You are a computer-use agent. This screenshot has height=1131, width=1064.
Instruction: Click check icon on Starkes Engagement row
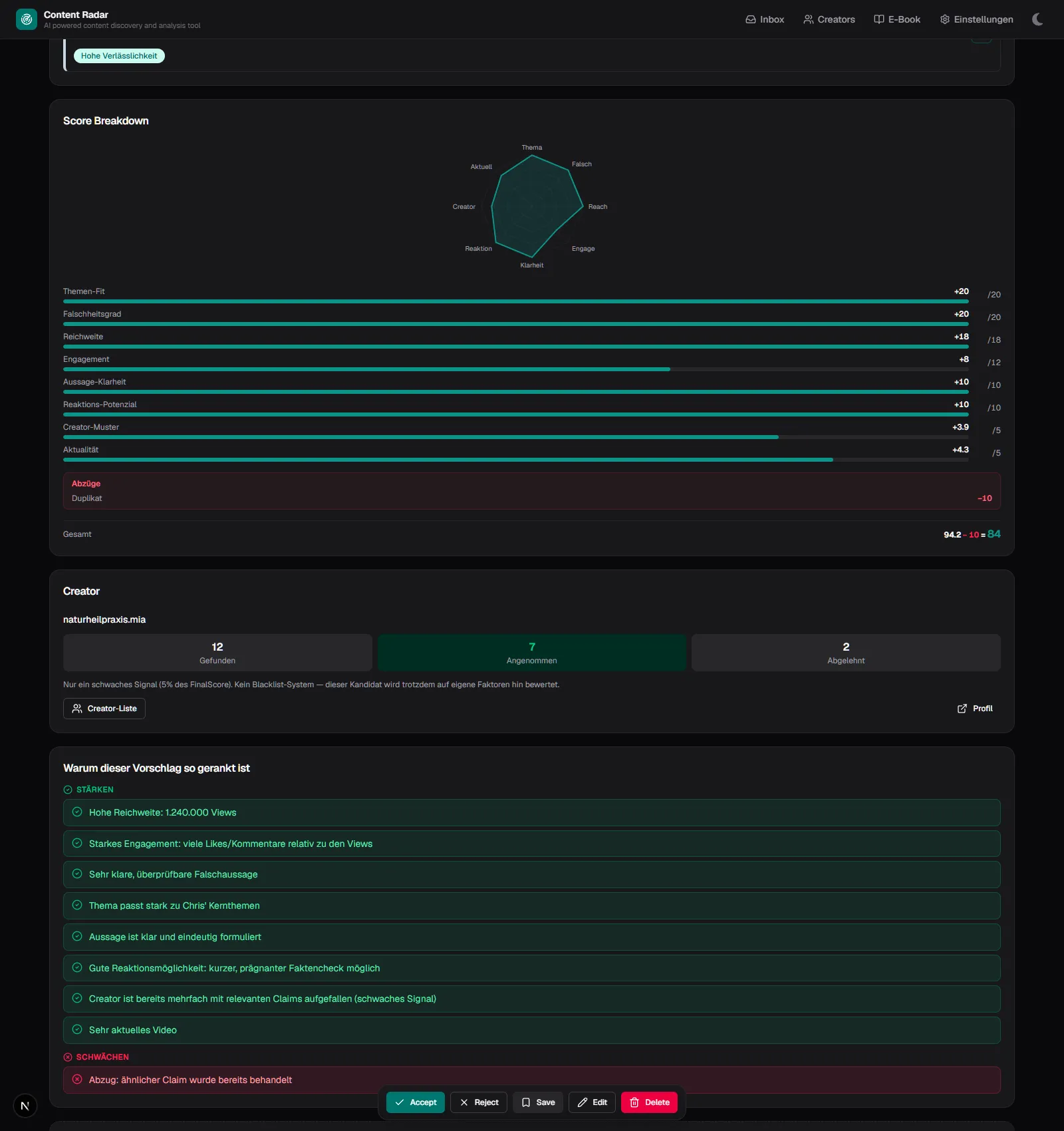77,843
